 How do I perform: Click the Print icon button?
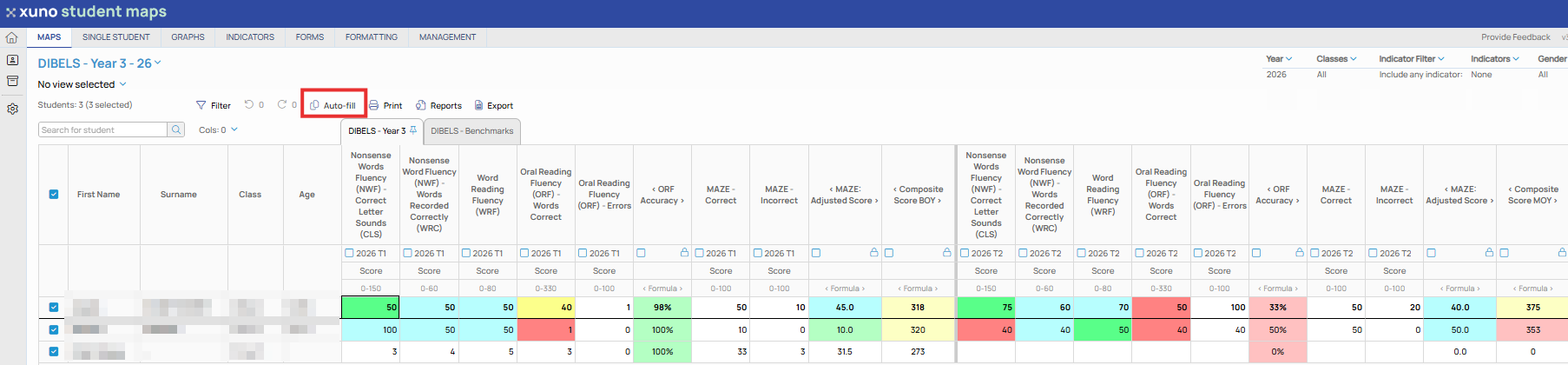point(374,105)
